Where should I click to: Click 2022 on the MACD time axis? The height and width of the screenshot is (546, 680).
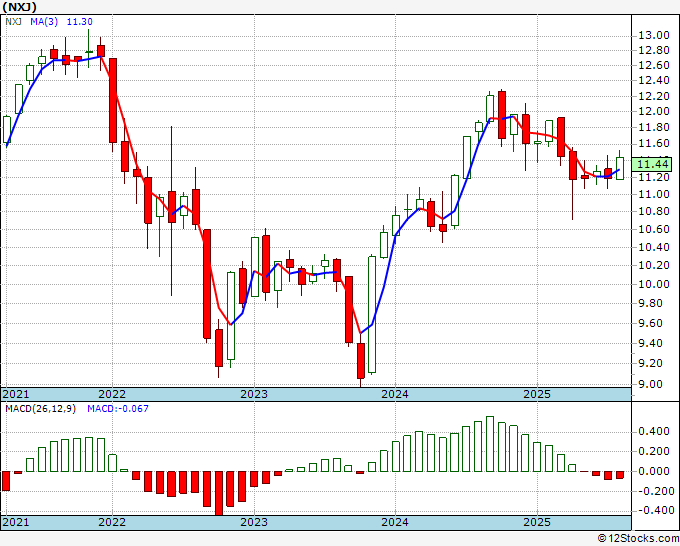pos(112,522)
